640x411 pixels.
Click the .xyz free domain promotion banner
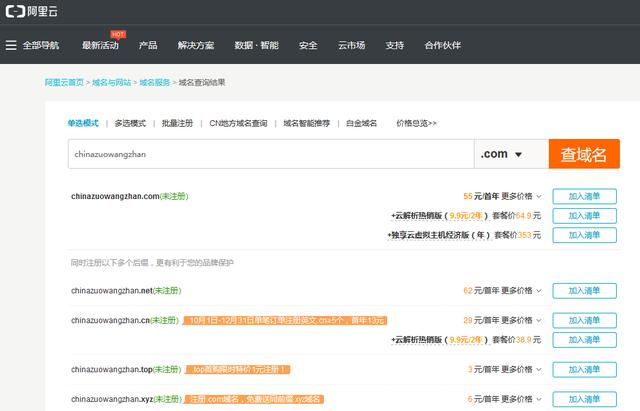[254, 399]
